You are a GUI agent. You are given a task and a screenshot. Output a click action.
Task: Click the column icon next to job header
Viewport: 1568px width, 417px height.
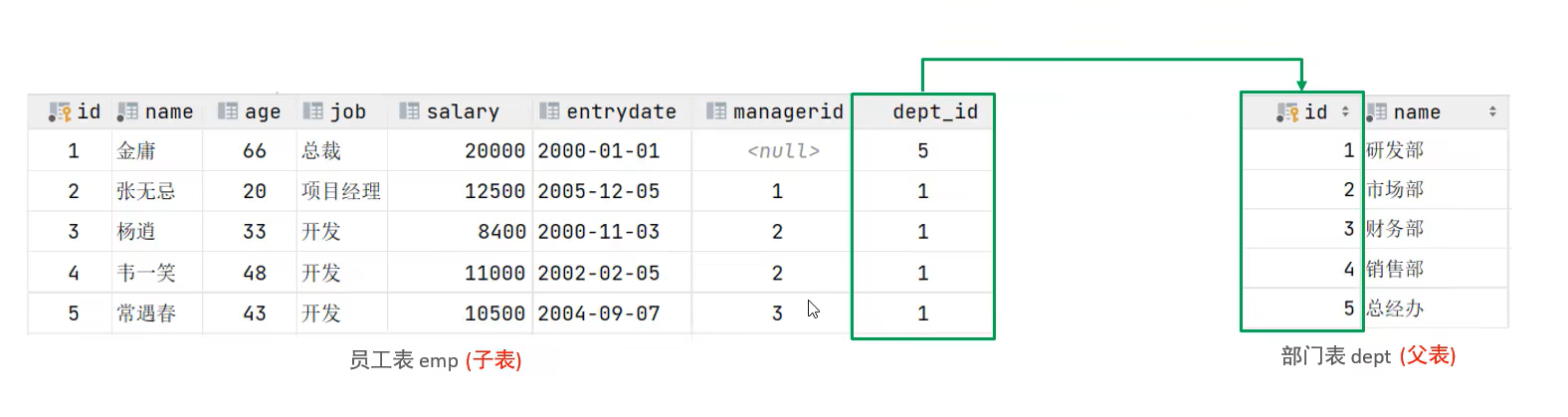(313, 111)
